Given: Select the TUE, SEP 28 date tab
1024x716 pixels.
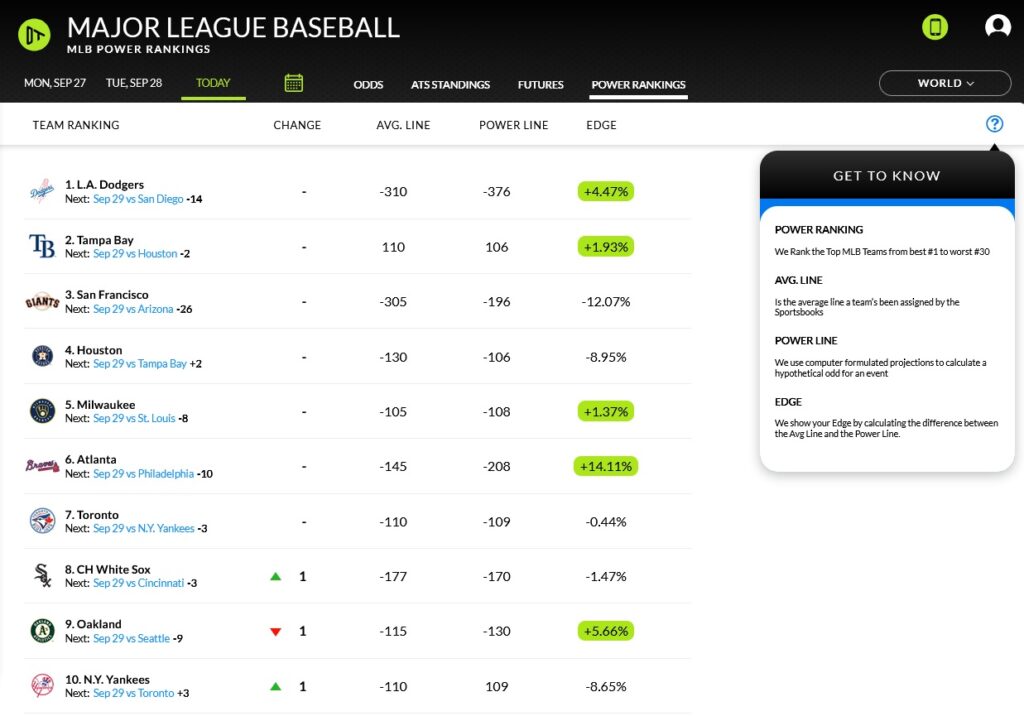Looking at the screenshot, I should [x=134, y=83].
